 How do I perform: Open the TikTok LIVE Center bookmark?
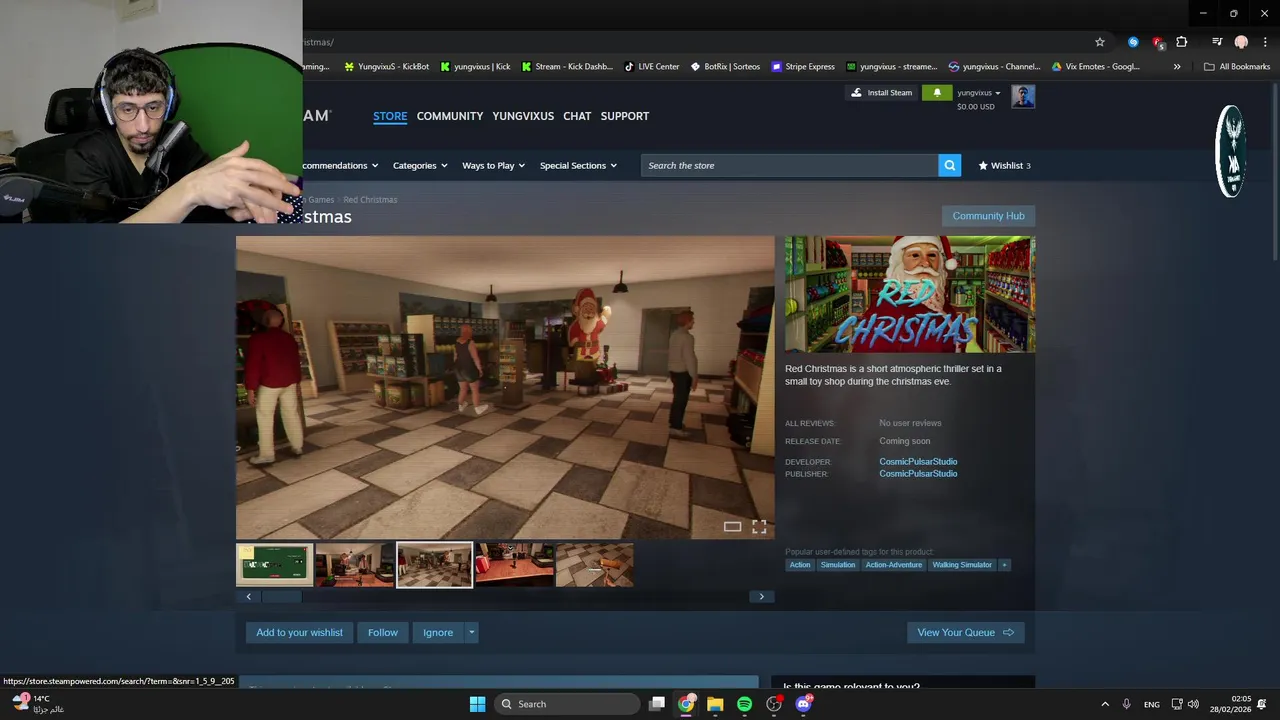click(651, 67)
